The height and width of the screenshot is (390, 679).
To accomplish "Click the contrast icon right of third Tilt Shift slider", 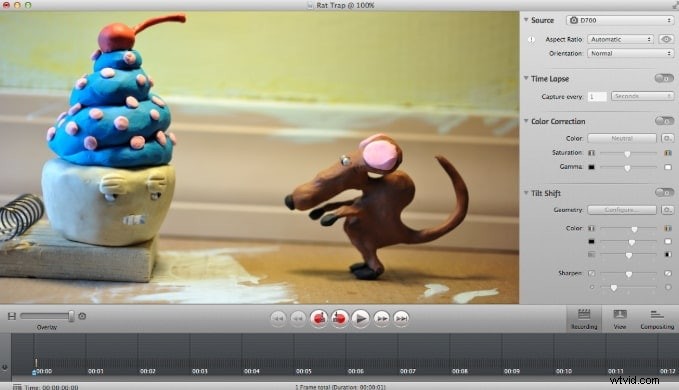I will click(x=668, y=255).
